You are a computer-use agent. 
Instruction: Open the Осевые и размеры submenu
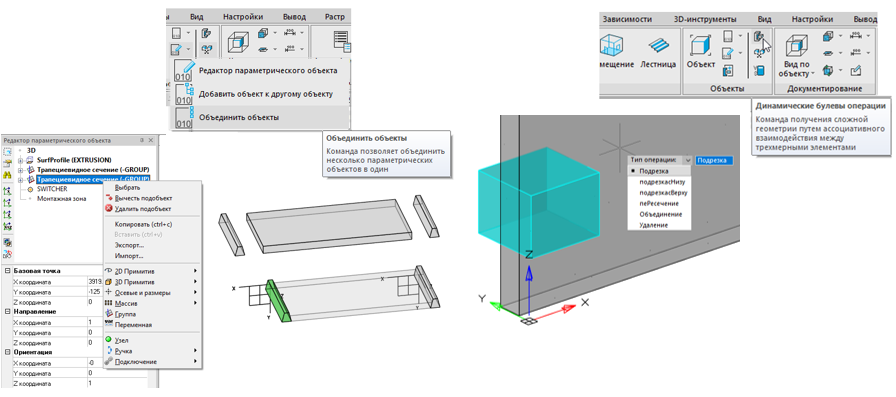152,292
